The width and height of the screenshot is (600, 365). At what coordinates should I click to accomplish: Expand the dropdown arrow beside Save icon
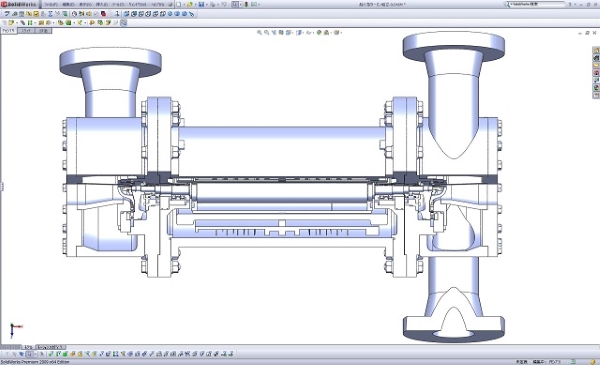[207, 5]
